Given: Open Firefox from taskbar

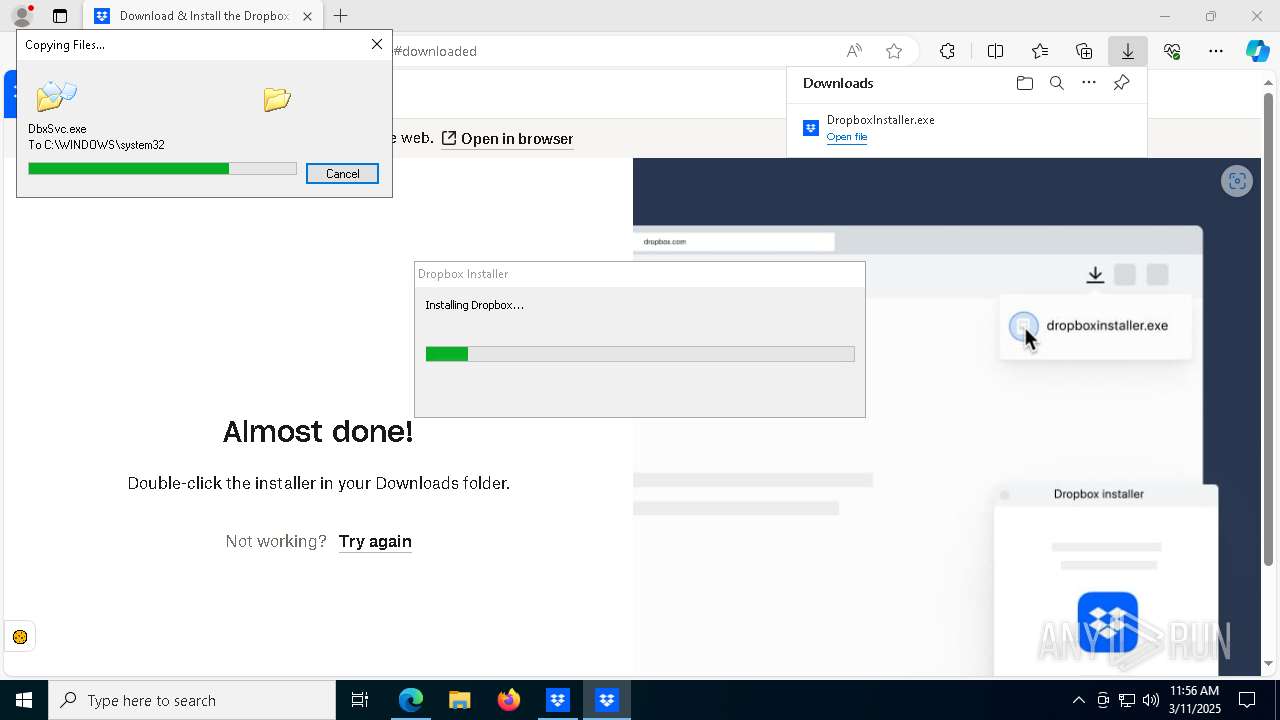Looking at the screenshot, I should (509, 700).
